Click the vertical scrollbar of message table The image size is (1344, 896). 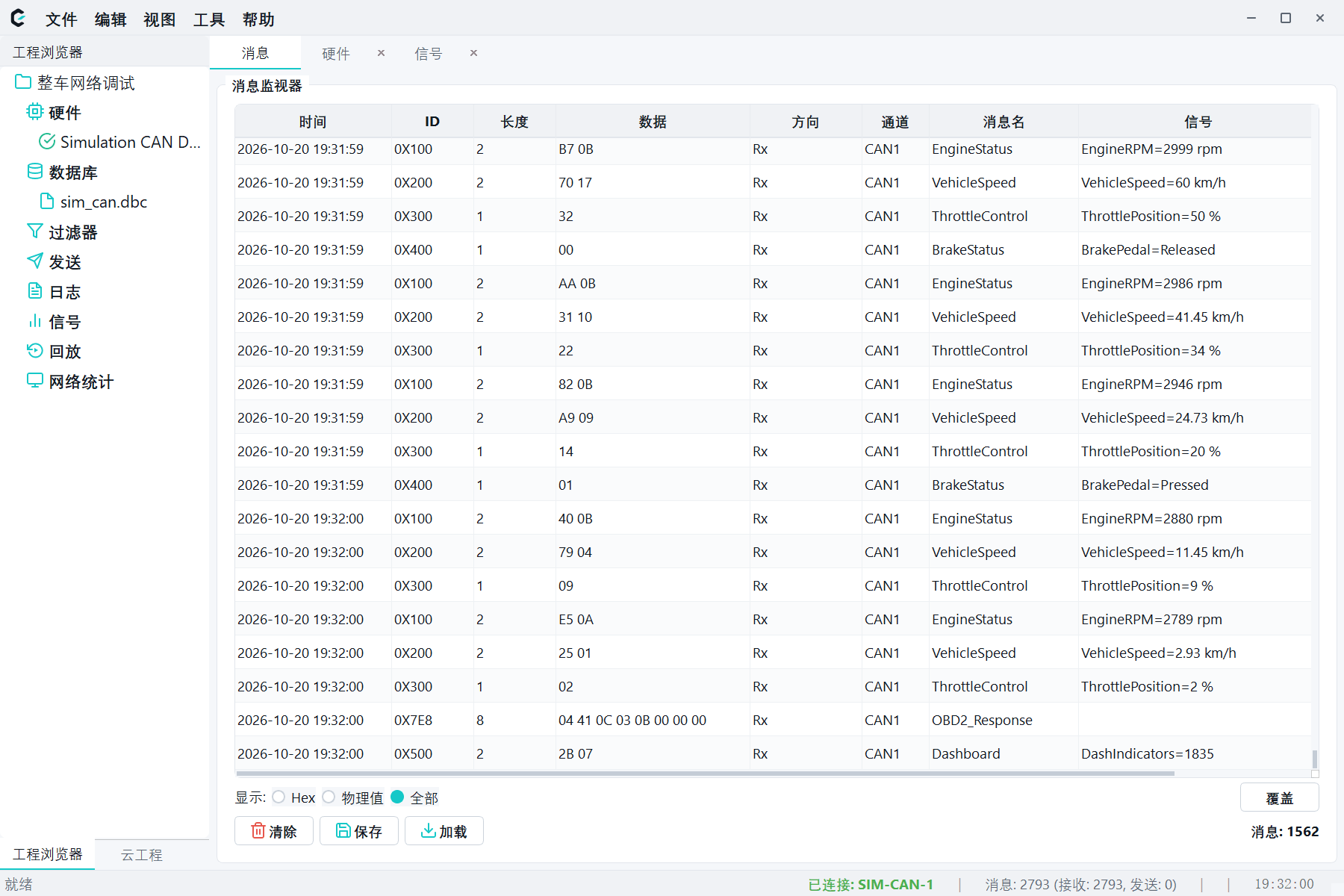point(1315,759)
